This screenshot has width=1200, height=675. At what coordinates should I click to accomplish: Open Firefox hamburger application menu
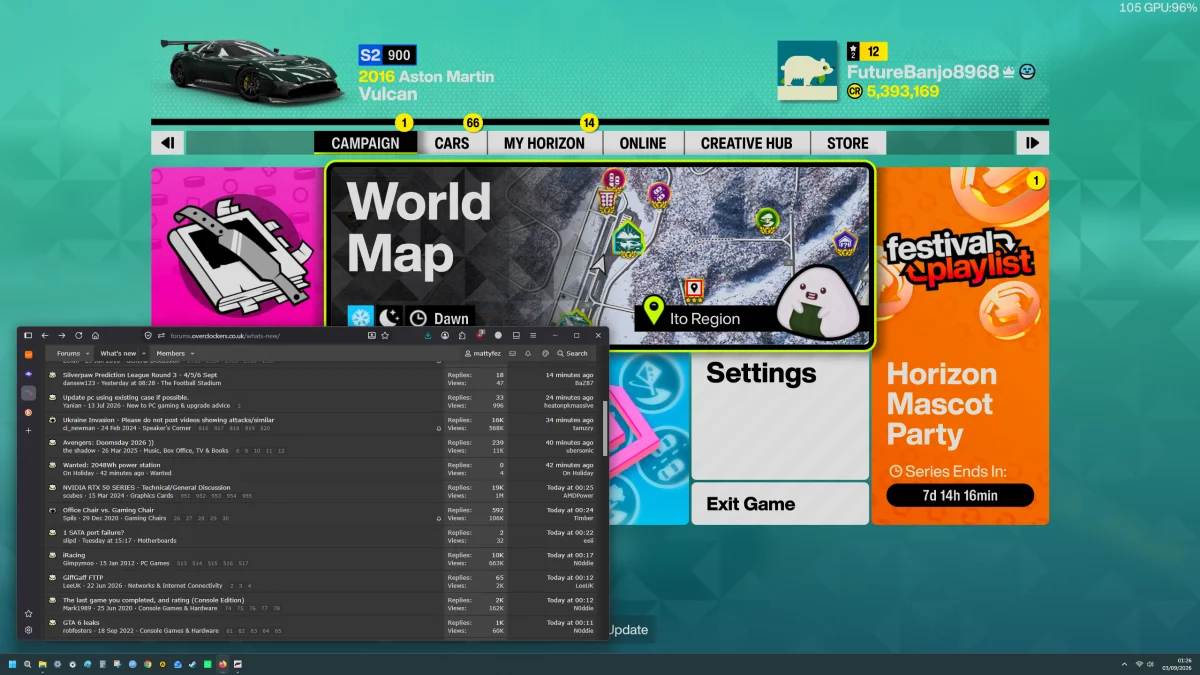click(533, 335)
